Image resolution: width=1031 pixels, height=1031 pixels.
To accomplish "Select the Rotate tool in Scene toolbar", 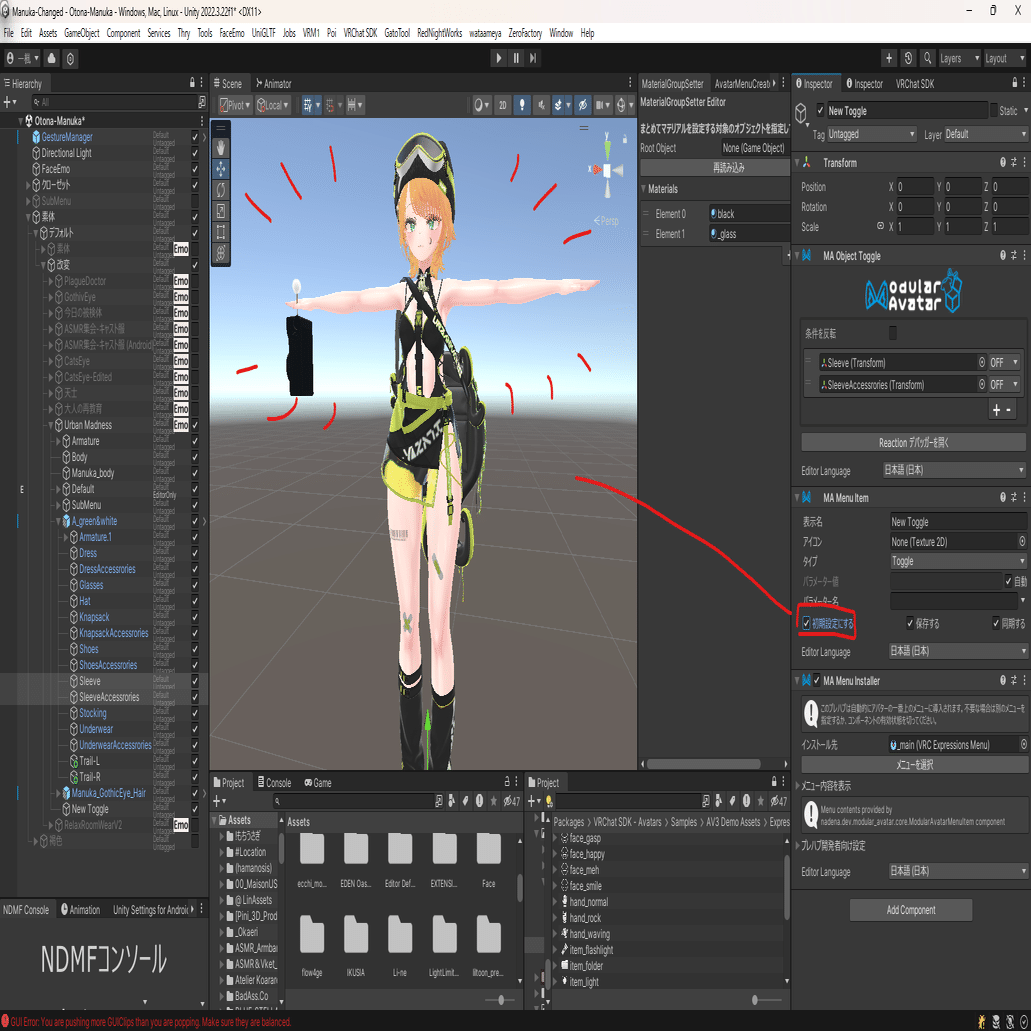I will (x=220, y=189).
